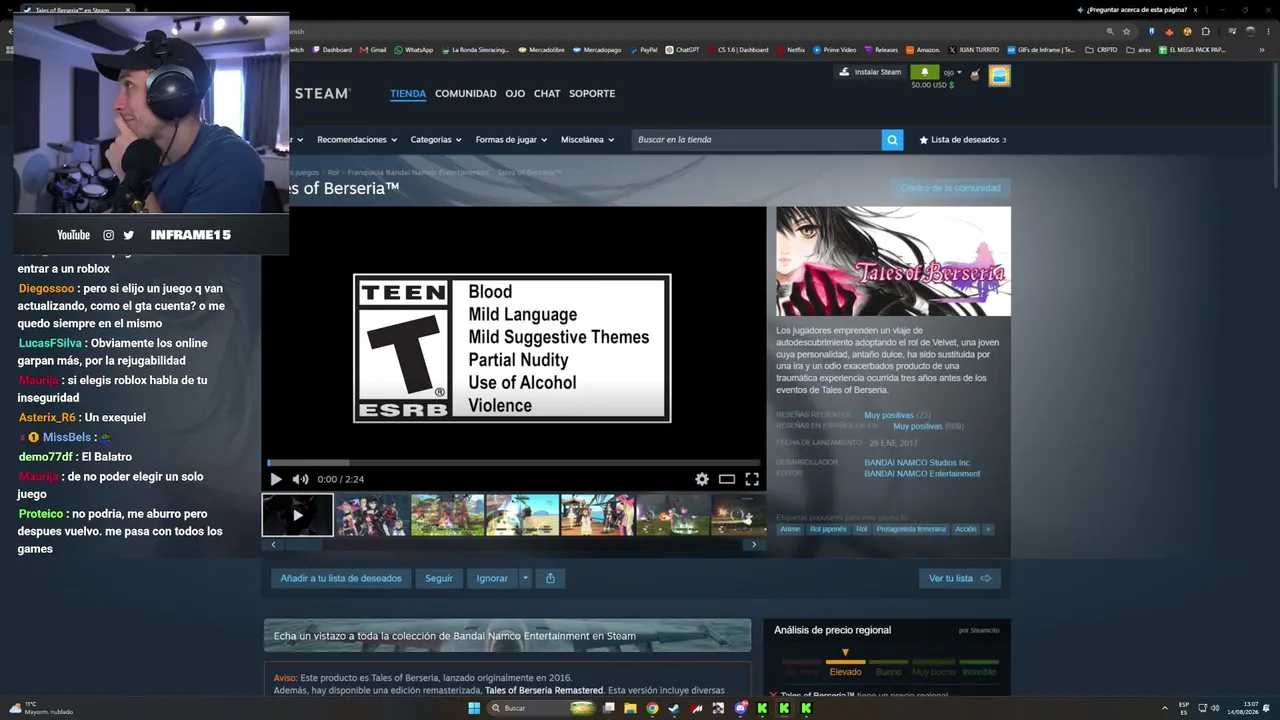
Task: Focus the 'Buscar en la tienda' search field
Action: pos(756,140)
